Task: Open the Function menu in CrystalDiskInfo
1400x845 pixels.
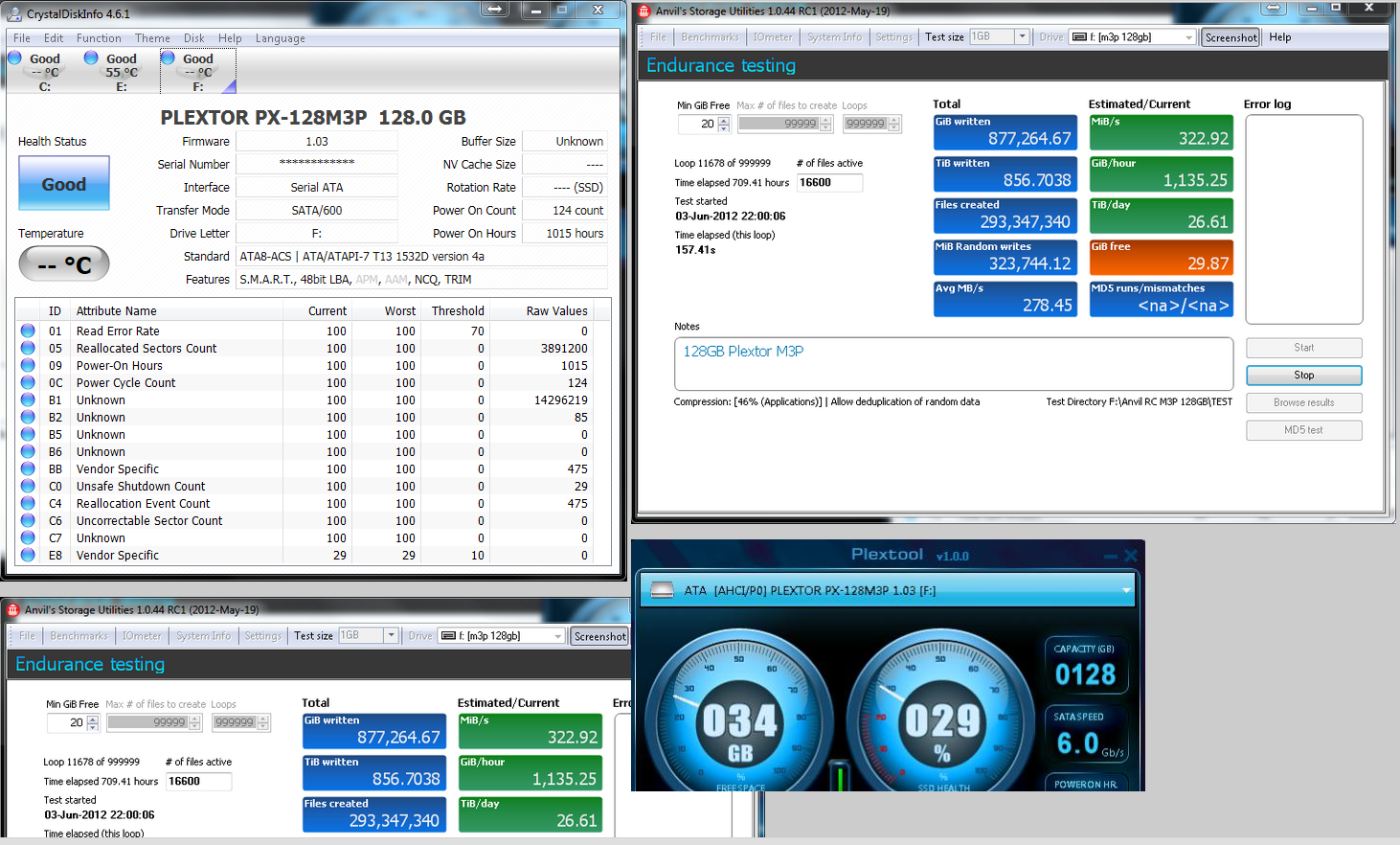Action: [x=99, y=38]
